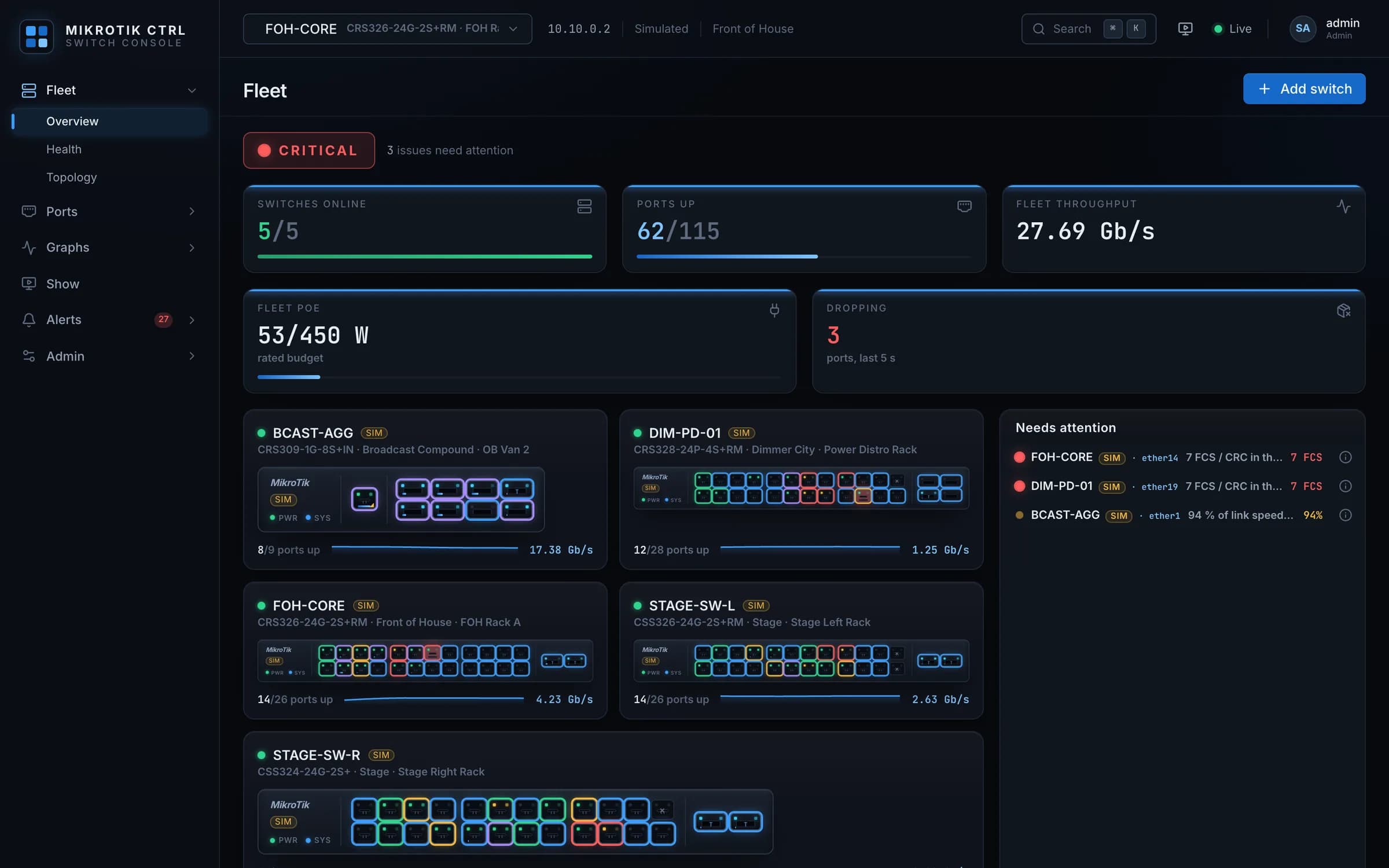Click info icon on BCAST-AGG attention row

coord(1346,515)
